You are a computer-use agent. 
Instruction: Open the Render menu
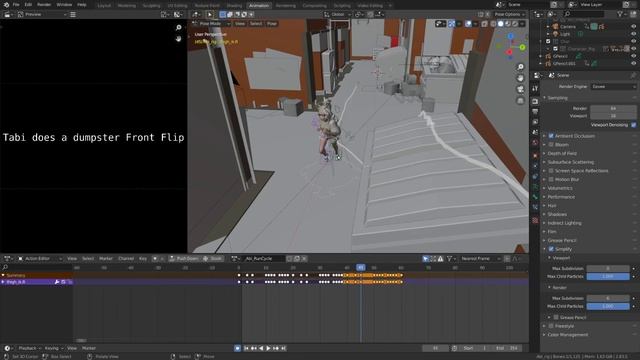(x=44, y=5)
